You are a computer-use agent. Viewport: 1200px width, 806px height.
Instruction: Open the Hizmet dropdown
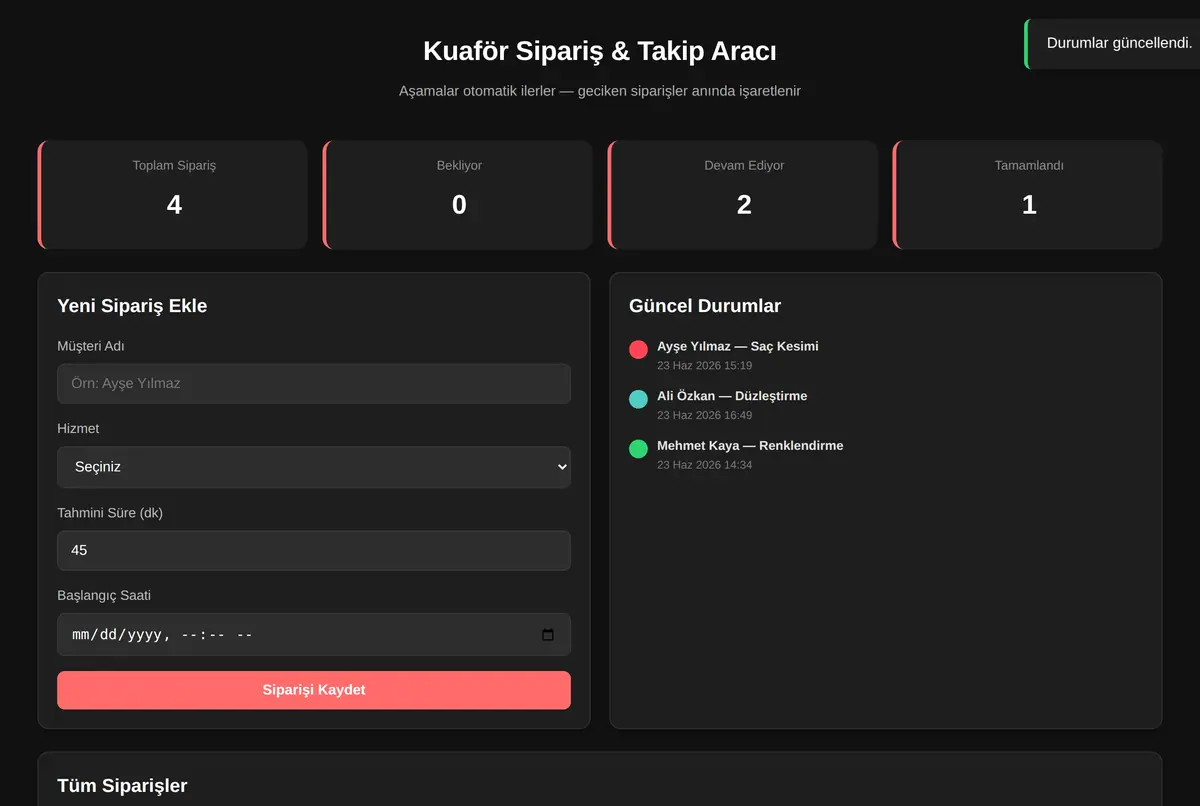[x=314, y=467]
